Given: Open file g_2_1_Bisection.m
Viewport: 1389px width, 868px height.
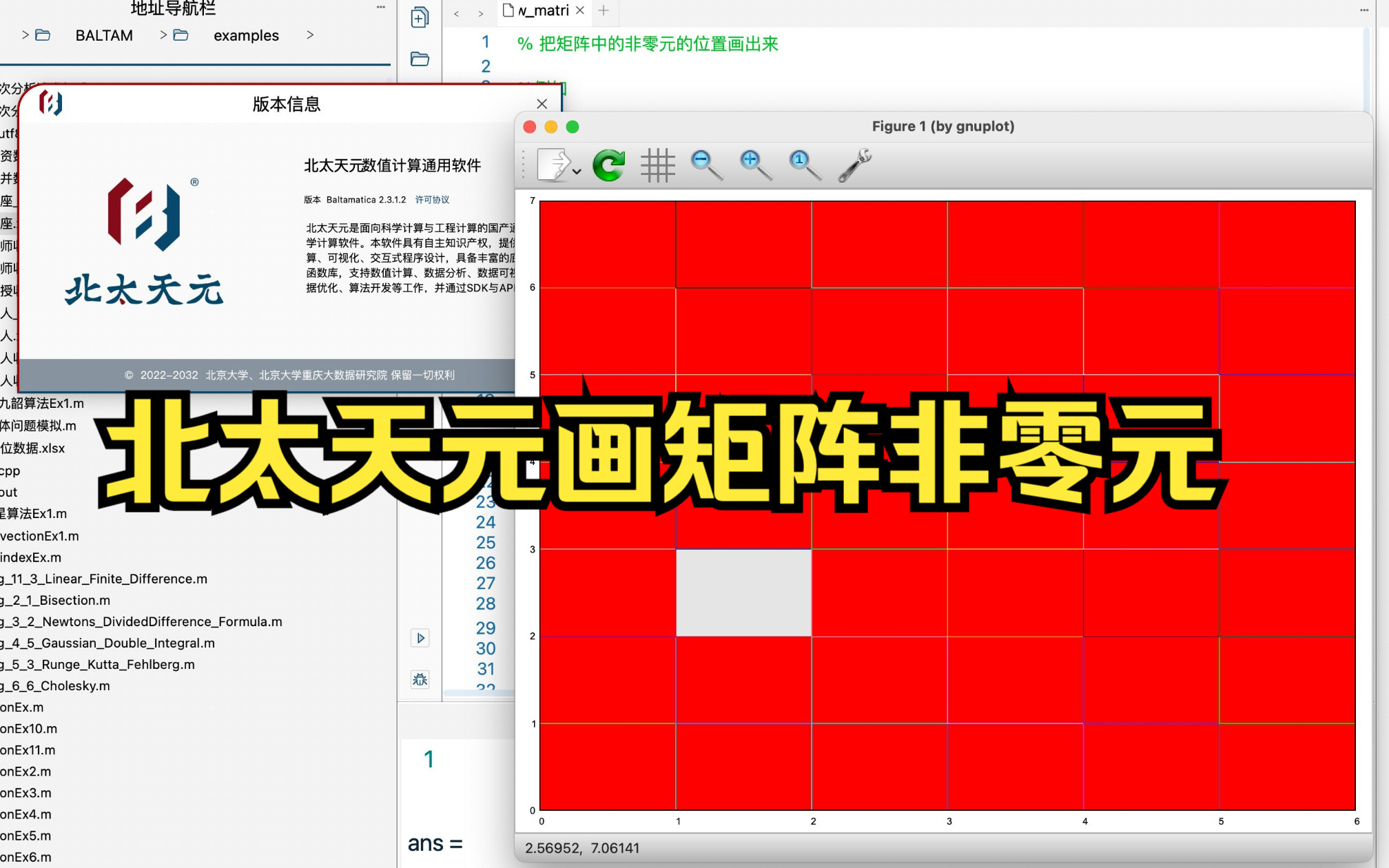Looking at the screenshot, I should (55, 600).
